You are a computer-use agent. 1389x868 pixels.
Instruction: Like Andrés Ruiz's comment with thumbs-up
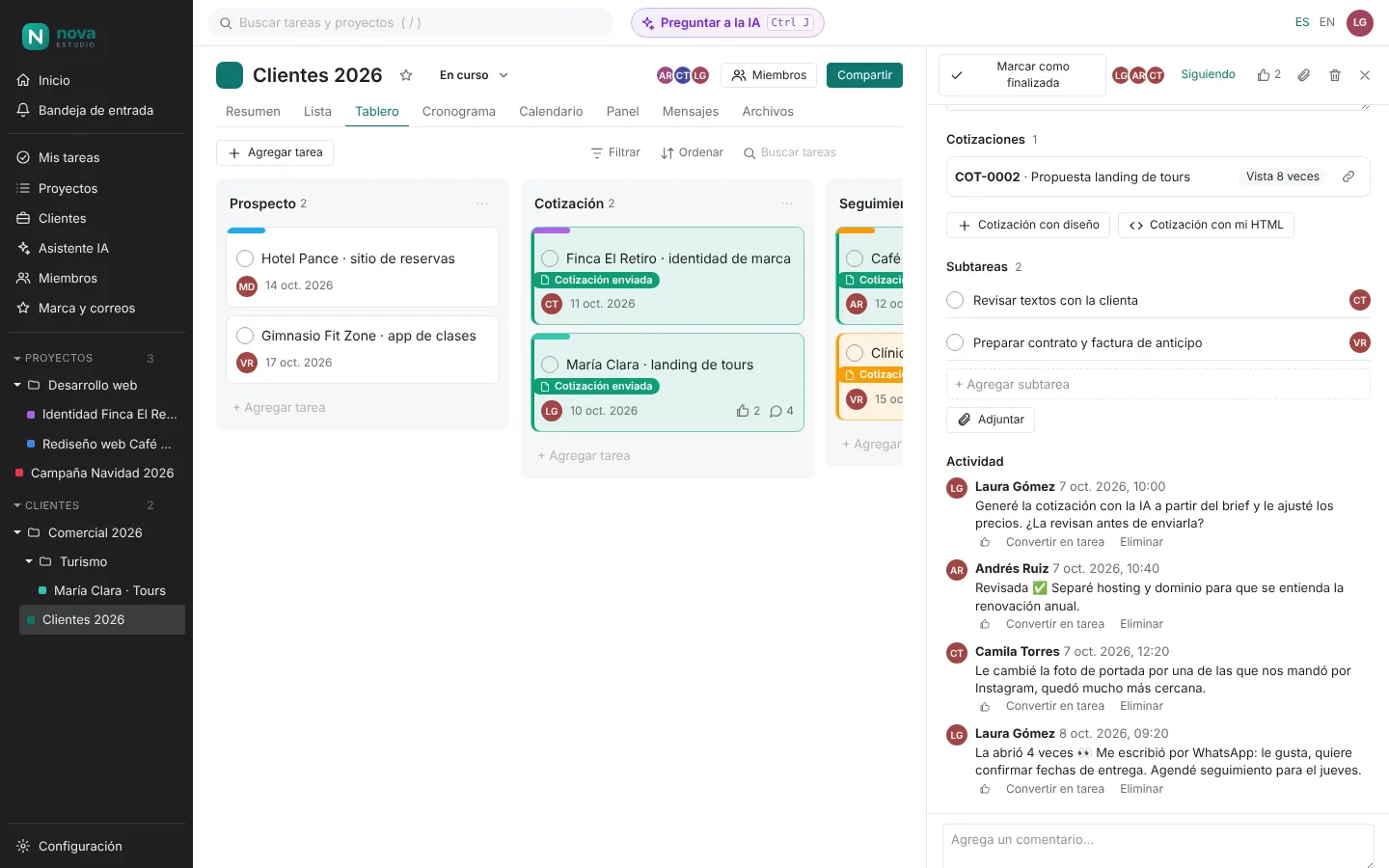click(985, 624)
